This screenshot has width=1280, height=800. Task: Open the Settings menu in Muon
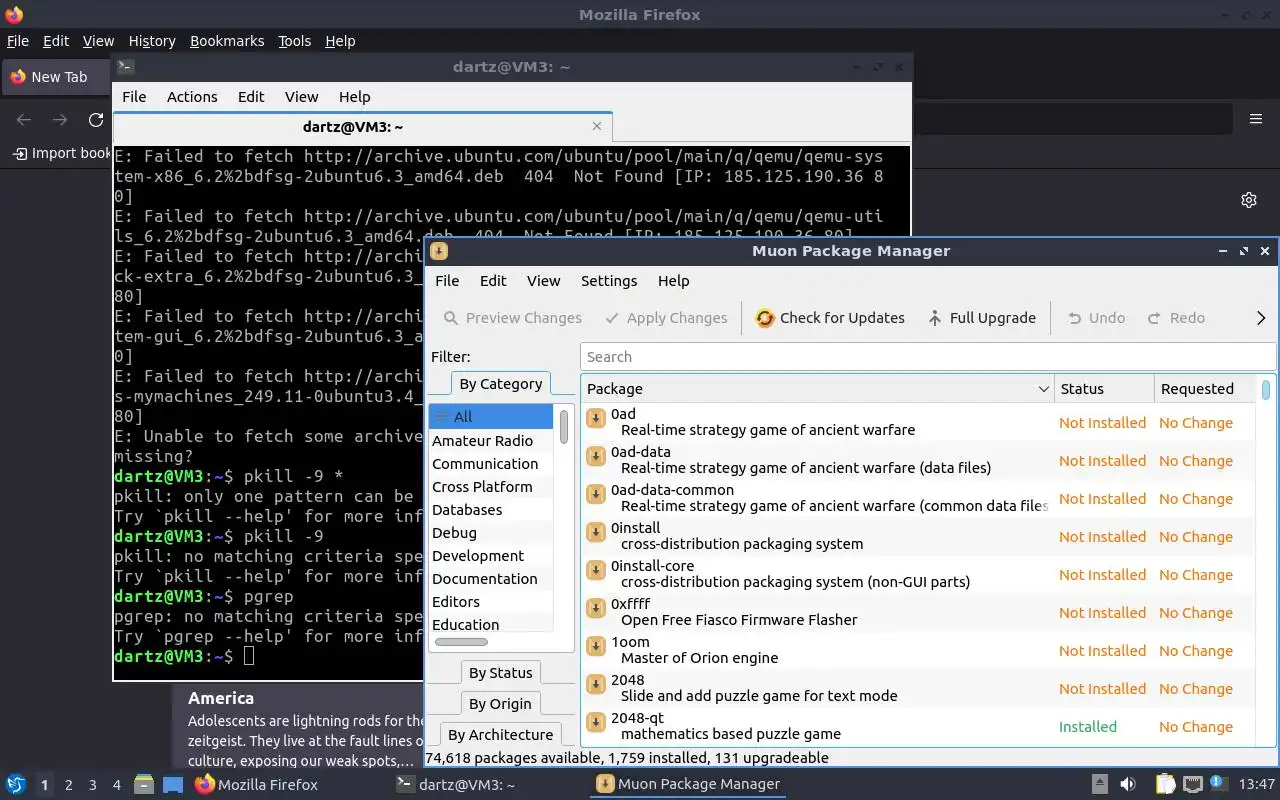(x=609, y=281)
